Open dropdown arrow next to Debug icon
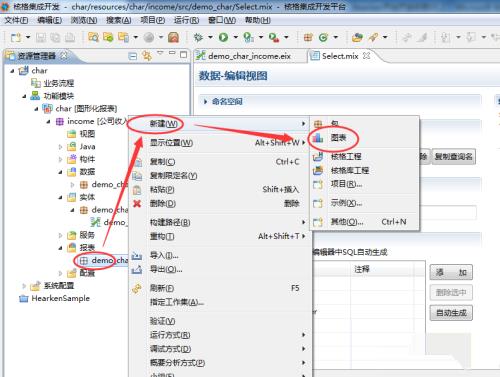 pos(210,37)
